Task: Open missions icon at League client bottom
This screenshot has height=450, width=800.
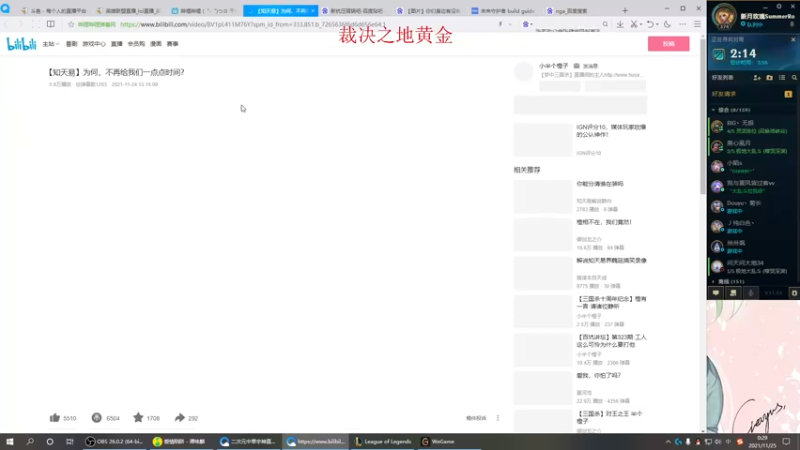Action: (x=733, y=293)
